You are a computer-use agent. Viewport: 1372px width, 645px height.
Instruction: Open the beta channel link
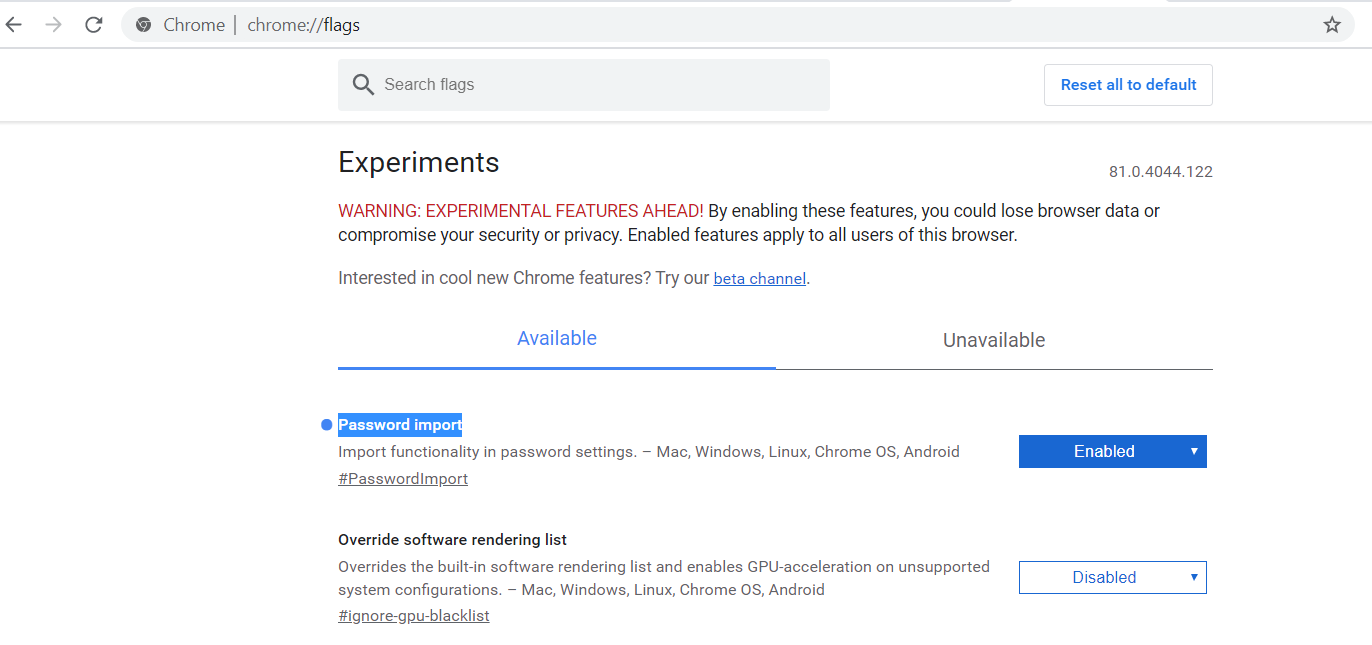click(x=759, y=279)
